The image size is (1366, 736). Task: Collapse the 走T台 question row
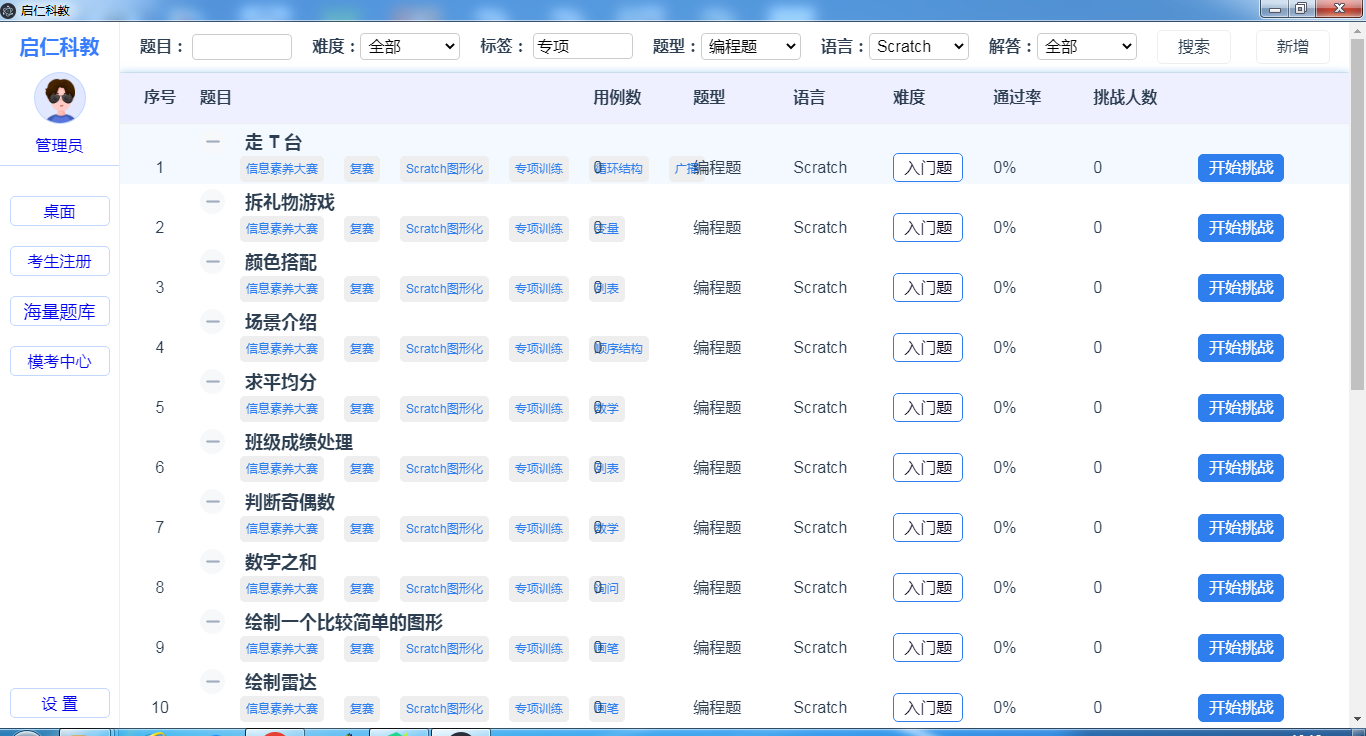tap(212, 141)
